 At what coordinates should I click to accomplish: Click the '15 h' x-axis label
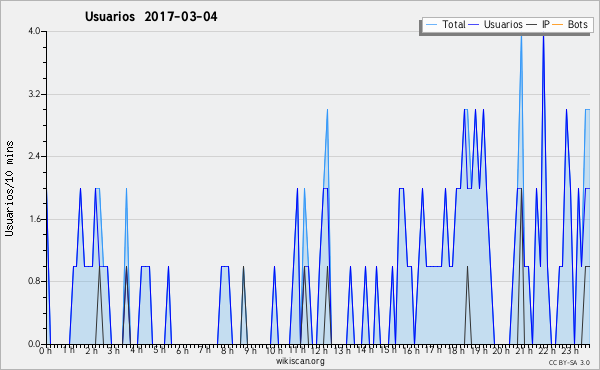(x=388, y=350)
